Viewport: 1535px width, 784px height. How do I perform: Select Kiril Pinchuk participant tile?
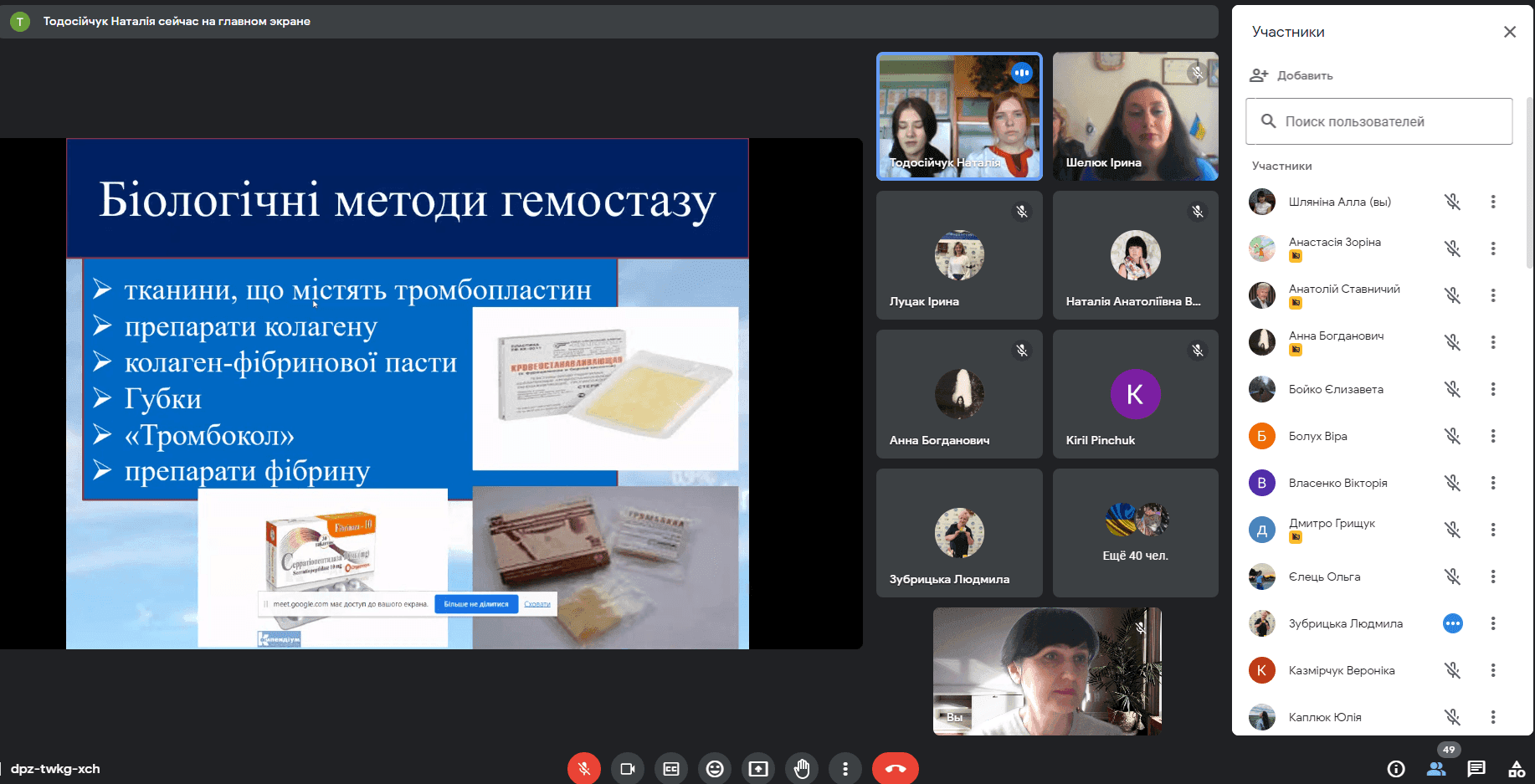[x=1136, y=394]
